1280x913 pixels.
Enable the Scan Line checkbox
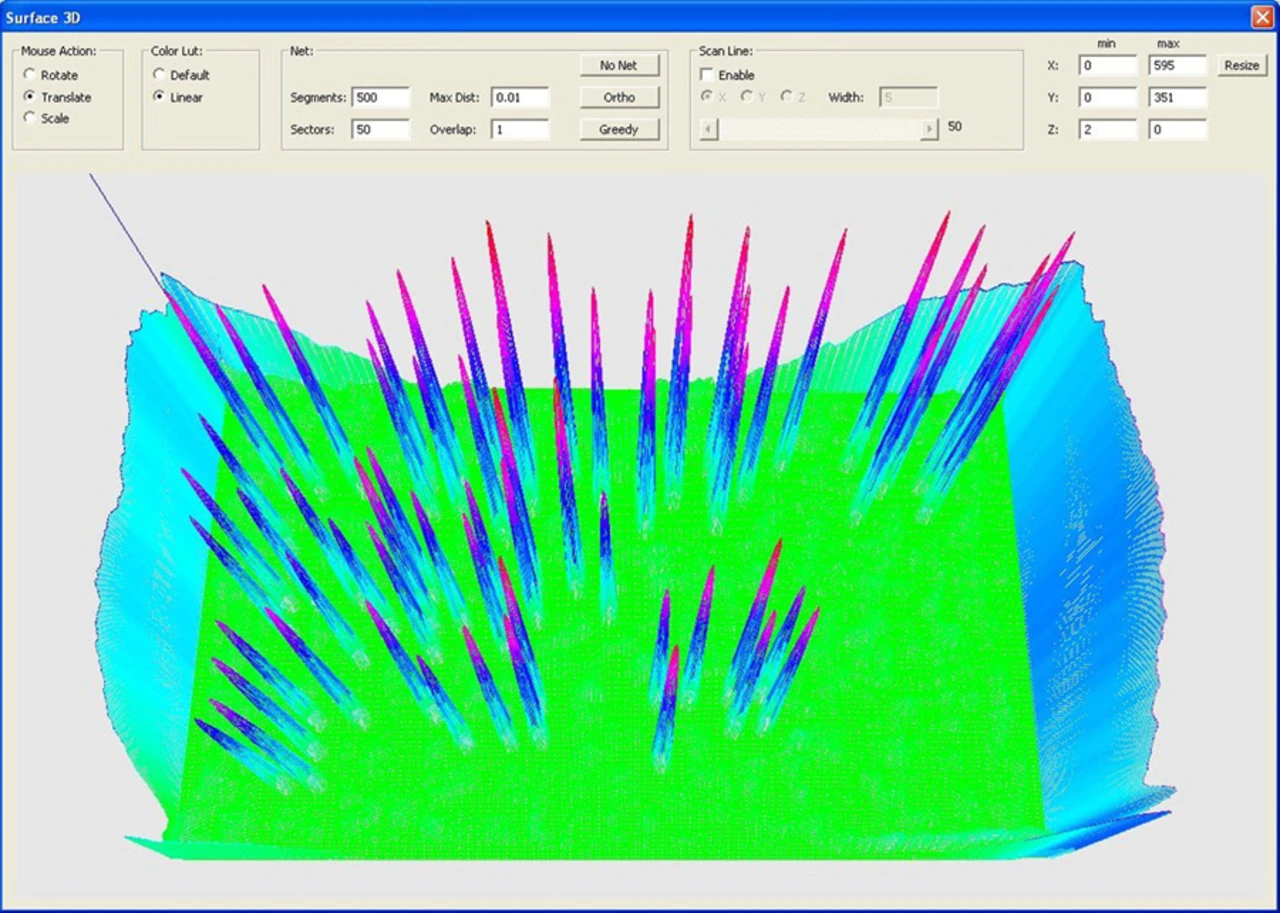point(707,75)
